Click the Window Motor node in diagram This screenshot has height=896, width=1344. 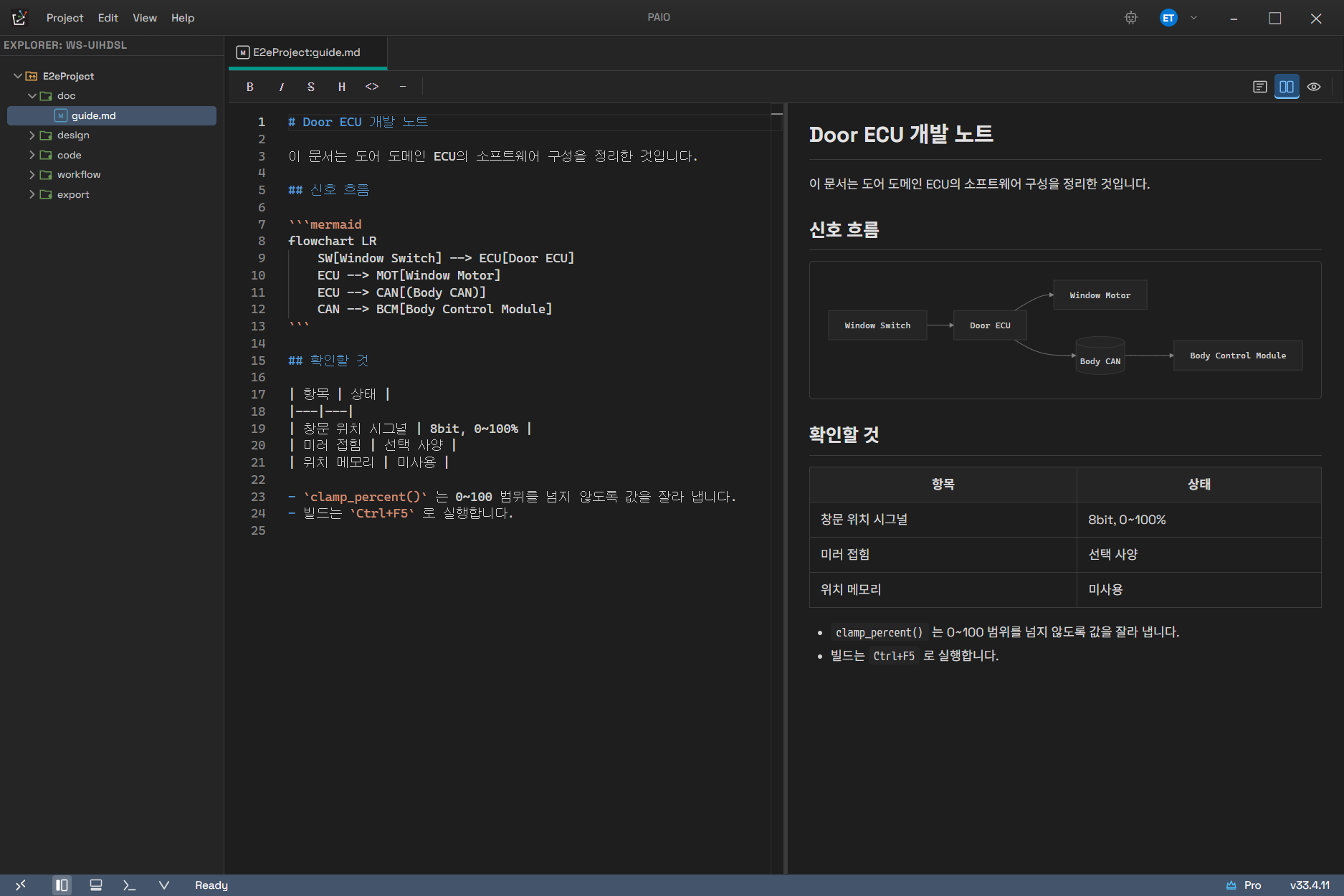point(1100,295)
